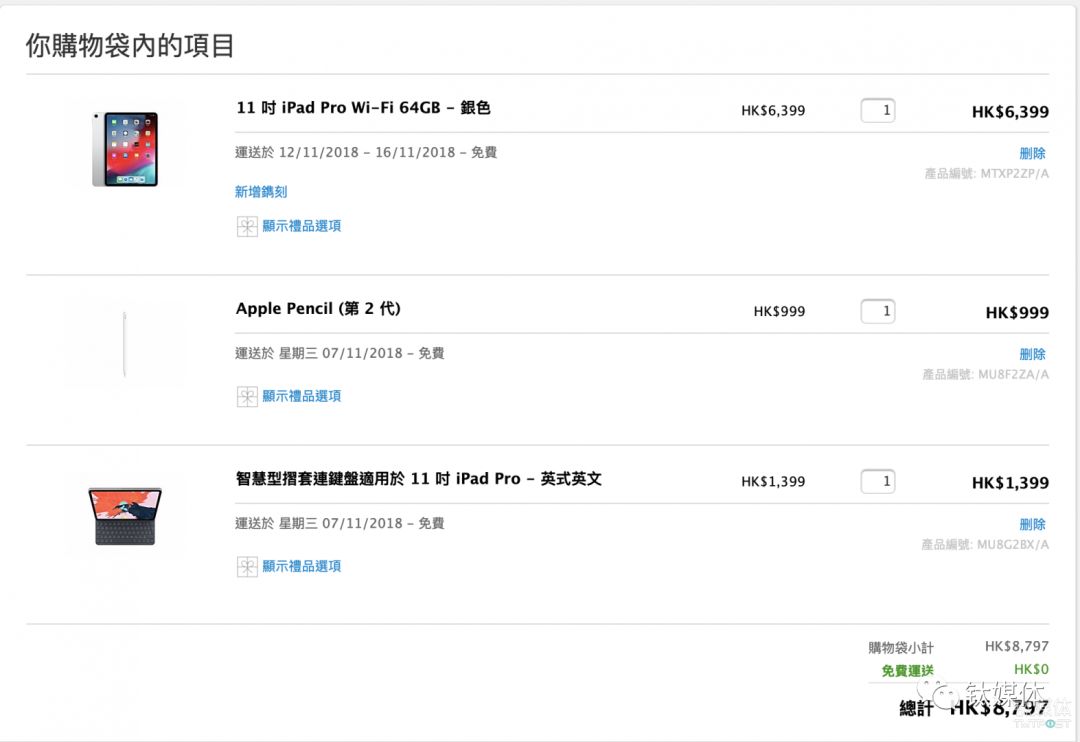This screenshot has height=742, width=1080.
Task: Remove keyboard folio using 刪除 link
Action: click(x=1032, y=524)
